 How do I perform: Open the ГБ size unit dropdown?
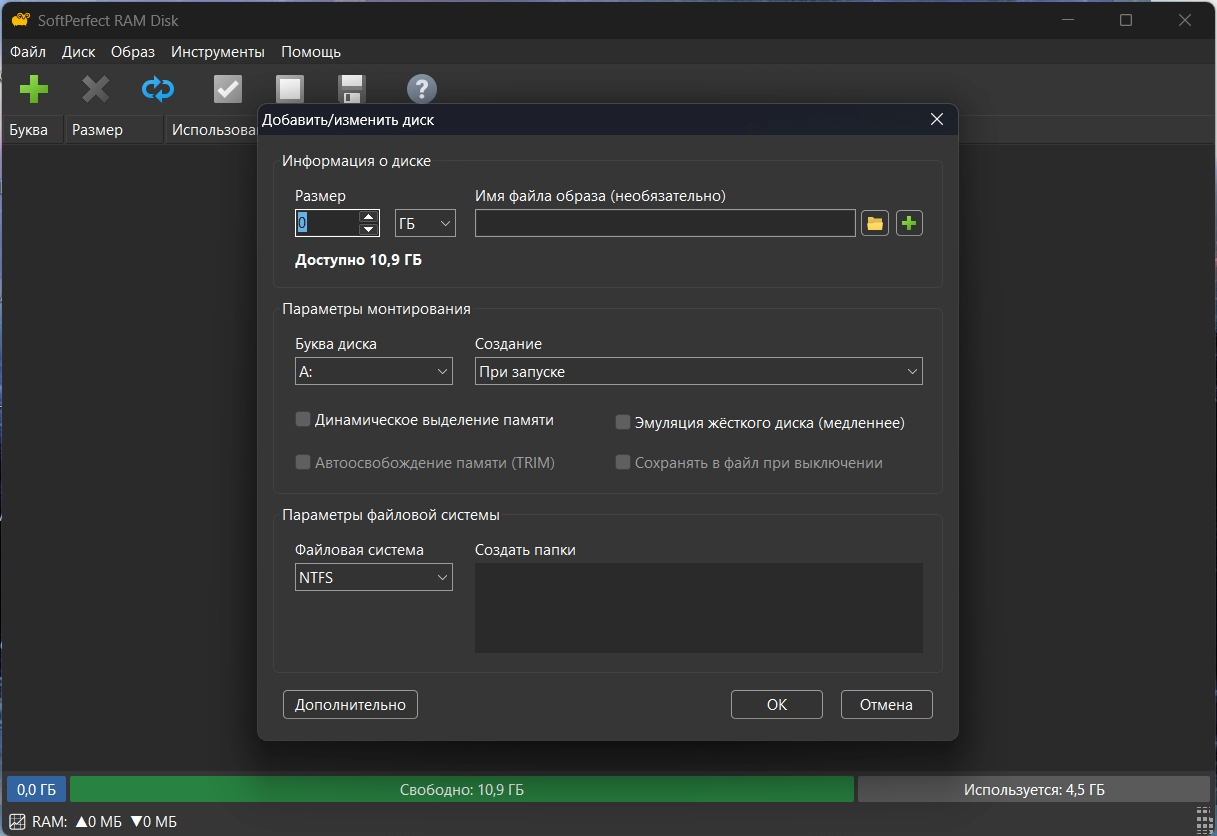(425, 223)
